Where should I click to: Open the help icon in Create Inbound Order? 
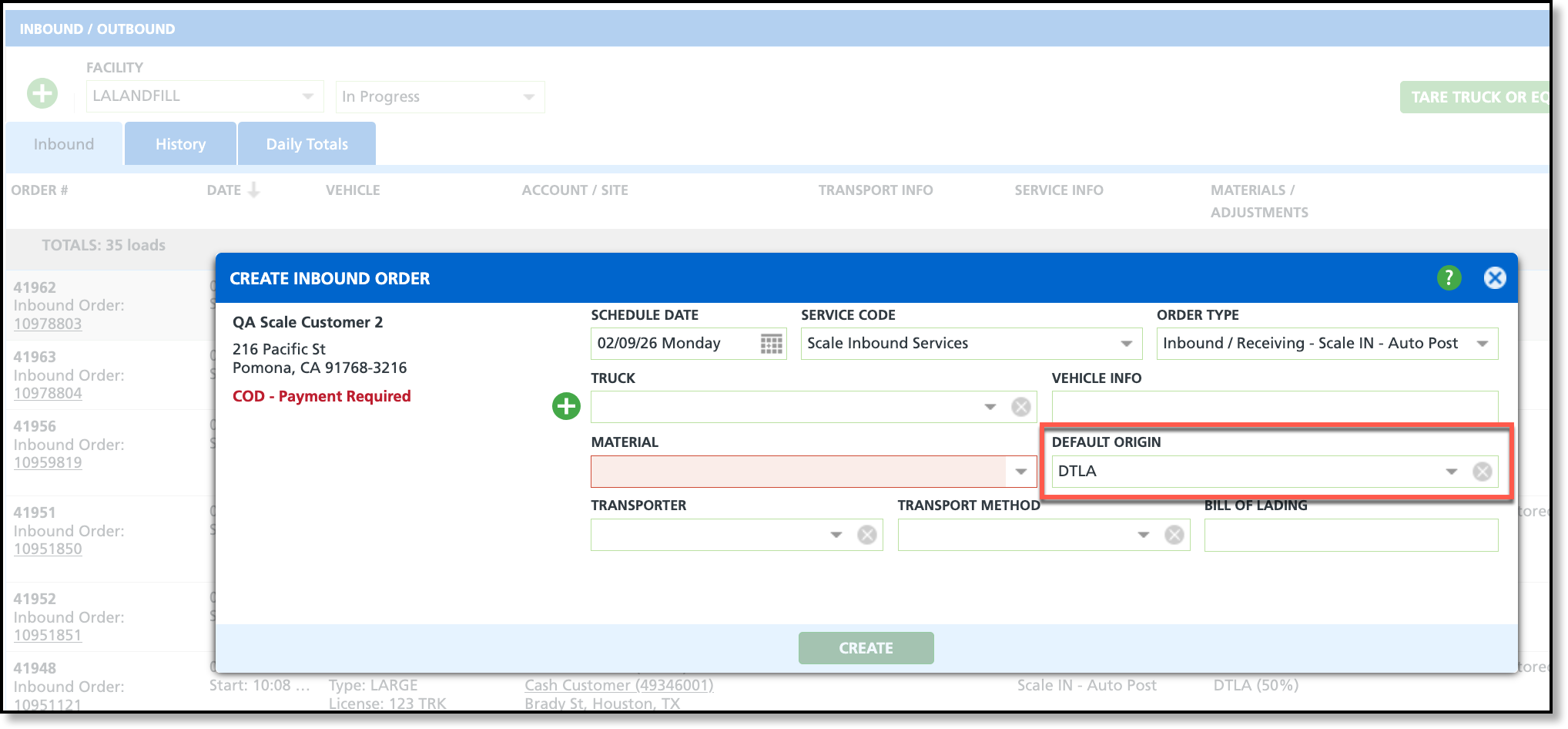tap(1449, 277)
